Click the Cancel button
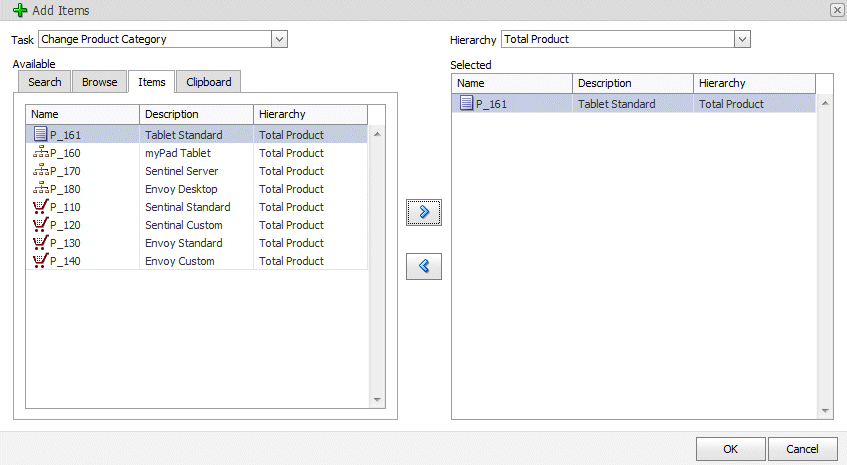 803,449
